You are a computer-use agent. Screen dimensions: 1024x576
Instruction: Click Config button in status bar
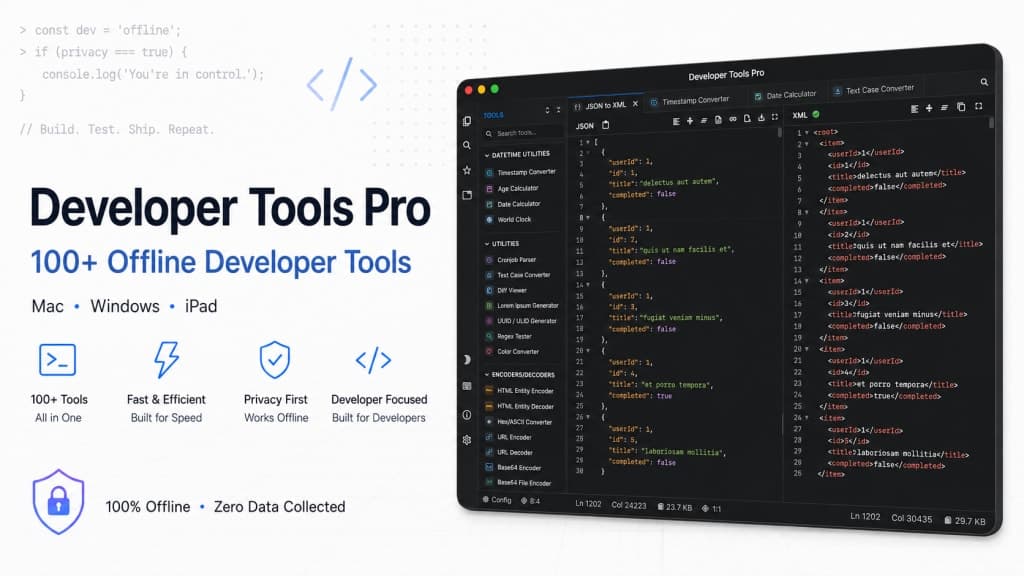pyautogui.click(x=496, y=500)
